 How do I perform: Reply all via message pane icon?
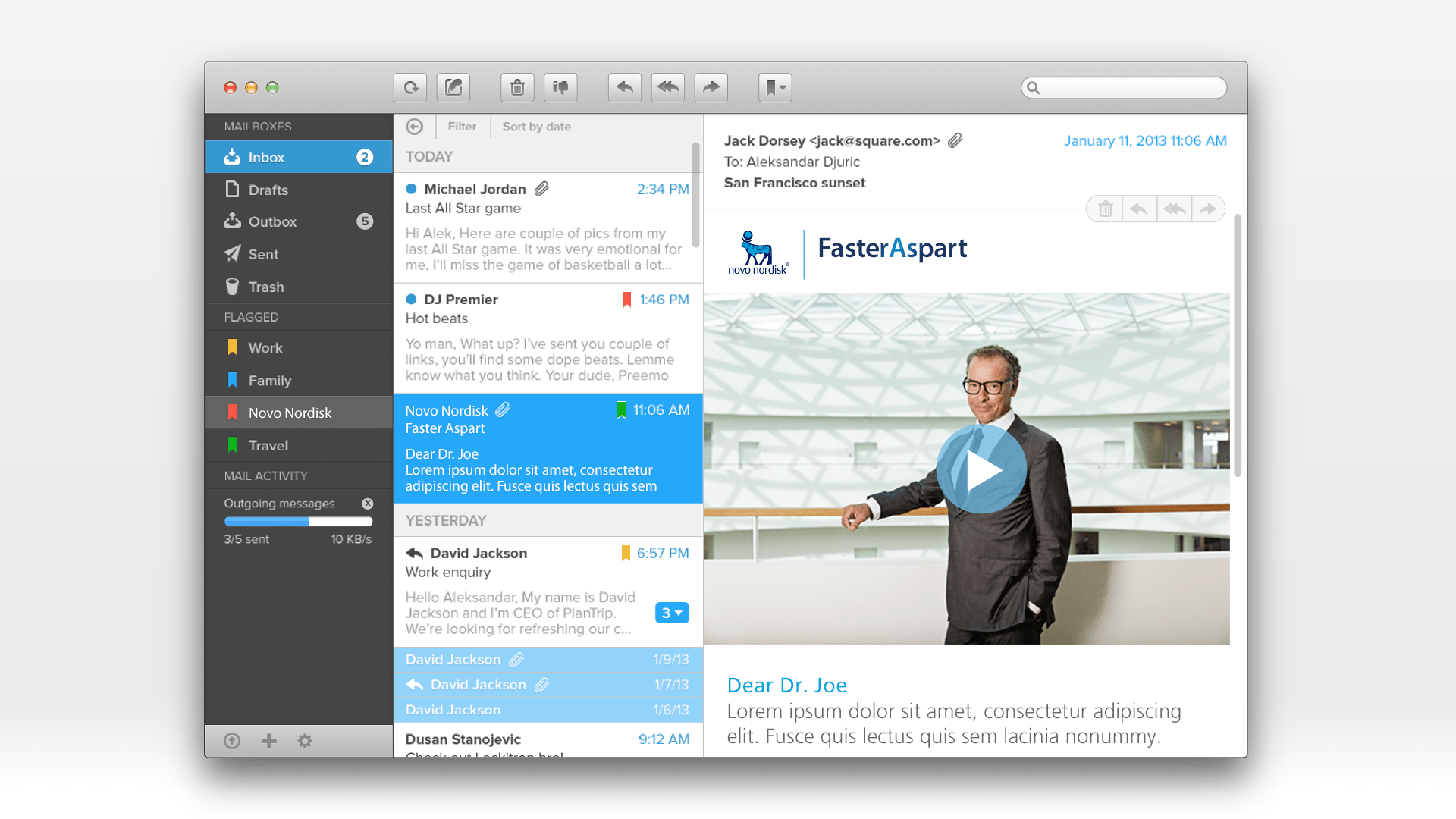1174,209
